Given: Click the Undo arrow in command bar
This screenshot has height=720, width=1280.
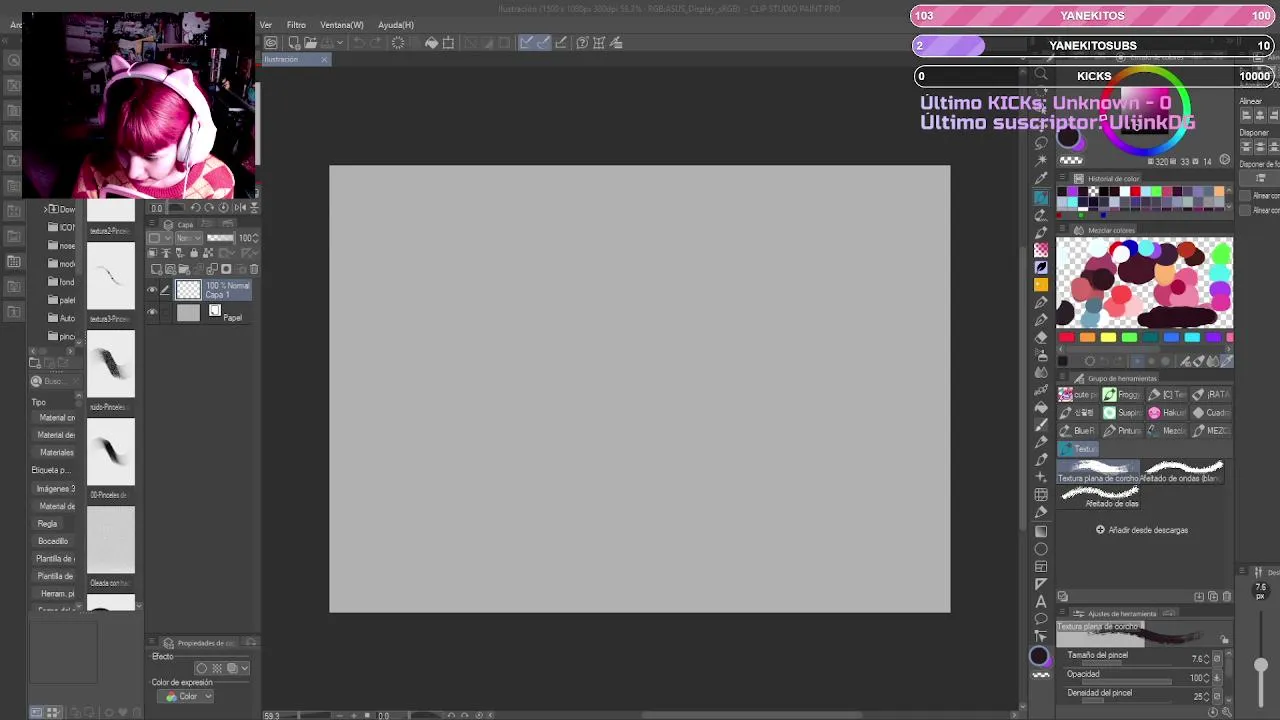Looking at the screenshot, I should [359, 42].
